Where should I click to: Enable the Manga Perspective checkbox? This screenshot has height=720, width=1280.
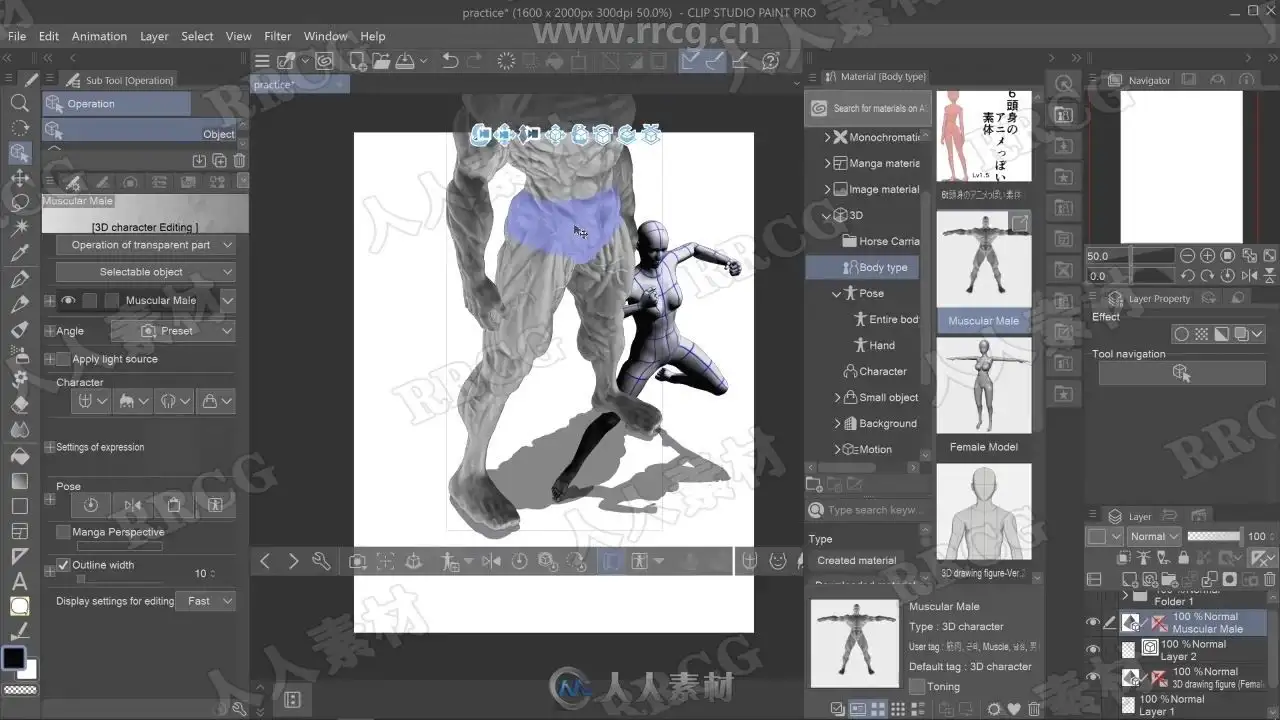(x=64, y=532)
